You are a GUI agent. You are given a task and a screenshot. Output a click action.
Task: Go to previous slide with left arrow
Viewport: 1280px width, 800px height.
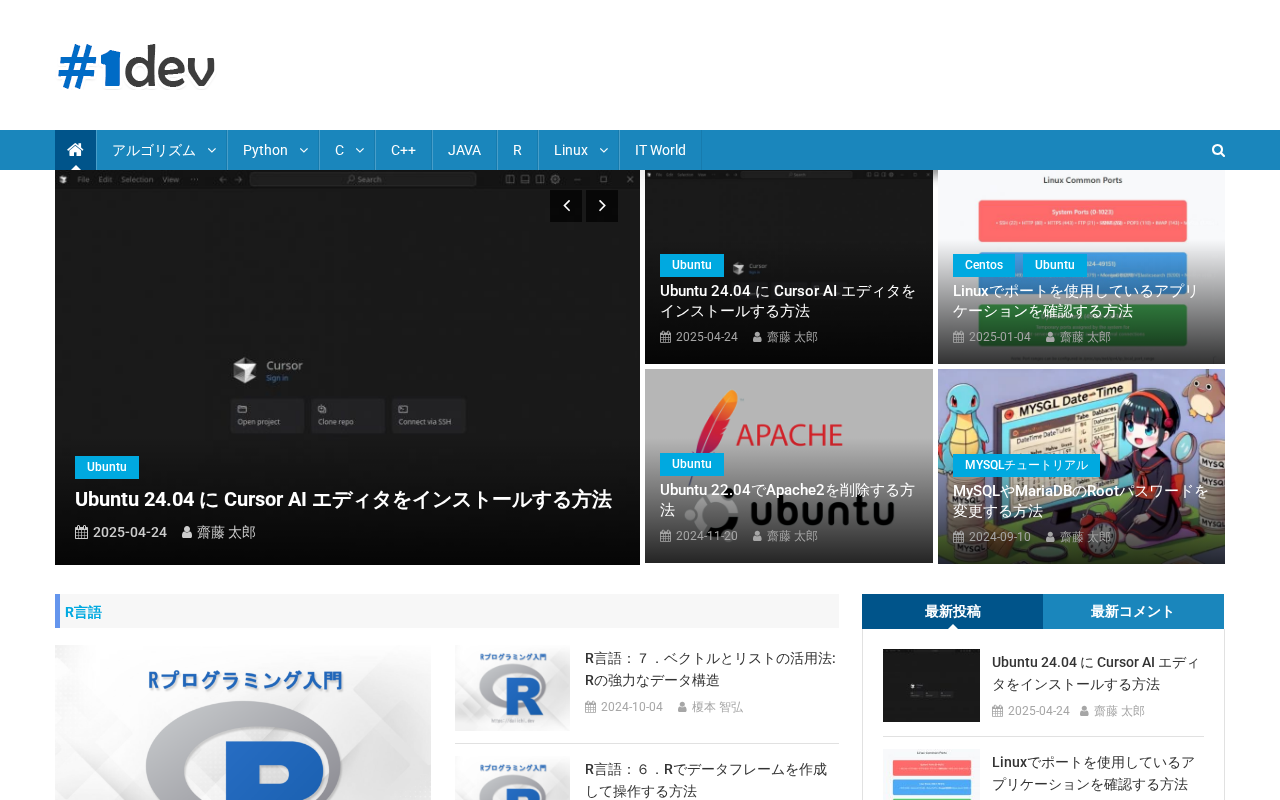click(x=565, y=206)
